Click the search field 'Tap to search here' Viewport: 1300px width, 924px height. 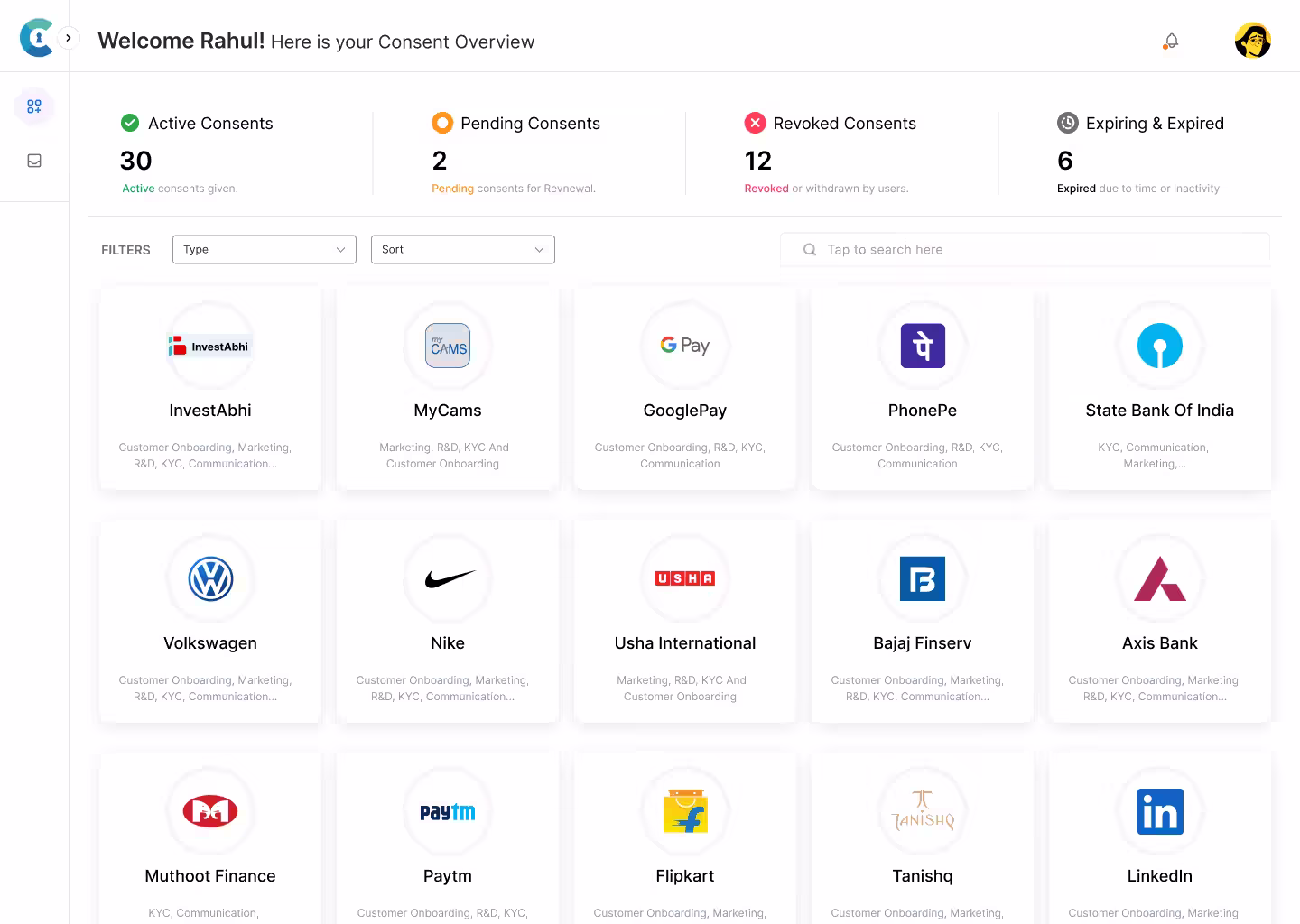coord(1025,250)
